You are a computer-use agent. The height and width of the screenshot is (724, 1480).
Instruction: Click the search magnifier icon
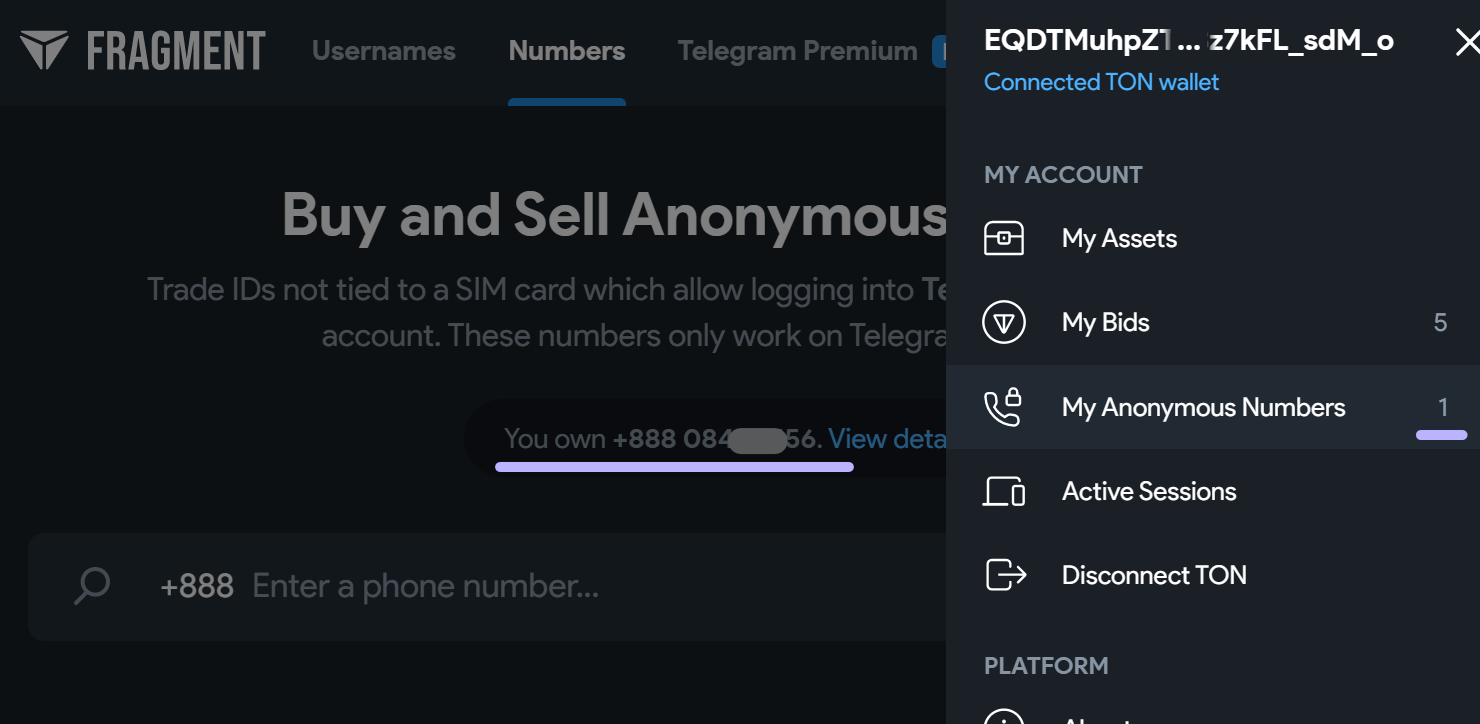tap(91, 586)
